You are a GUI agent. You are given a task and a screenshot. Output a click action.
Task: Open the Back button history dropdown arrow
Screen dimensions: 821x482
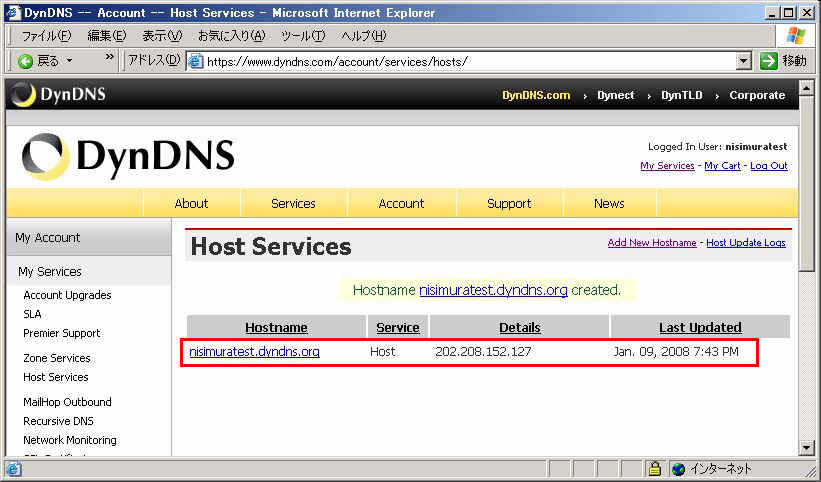[x=70, y=61]
